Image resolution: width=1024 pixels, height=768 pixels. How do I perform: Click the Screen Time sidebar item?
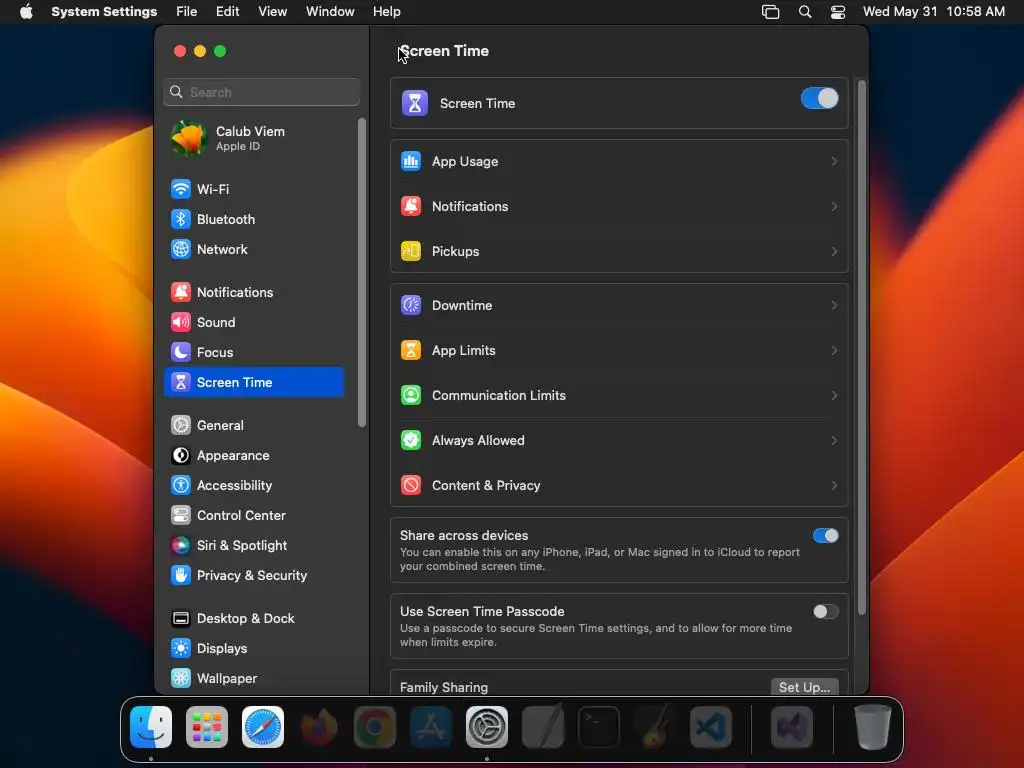pyautogui.click(x=253, y=383)
